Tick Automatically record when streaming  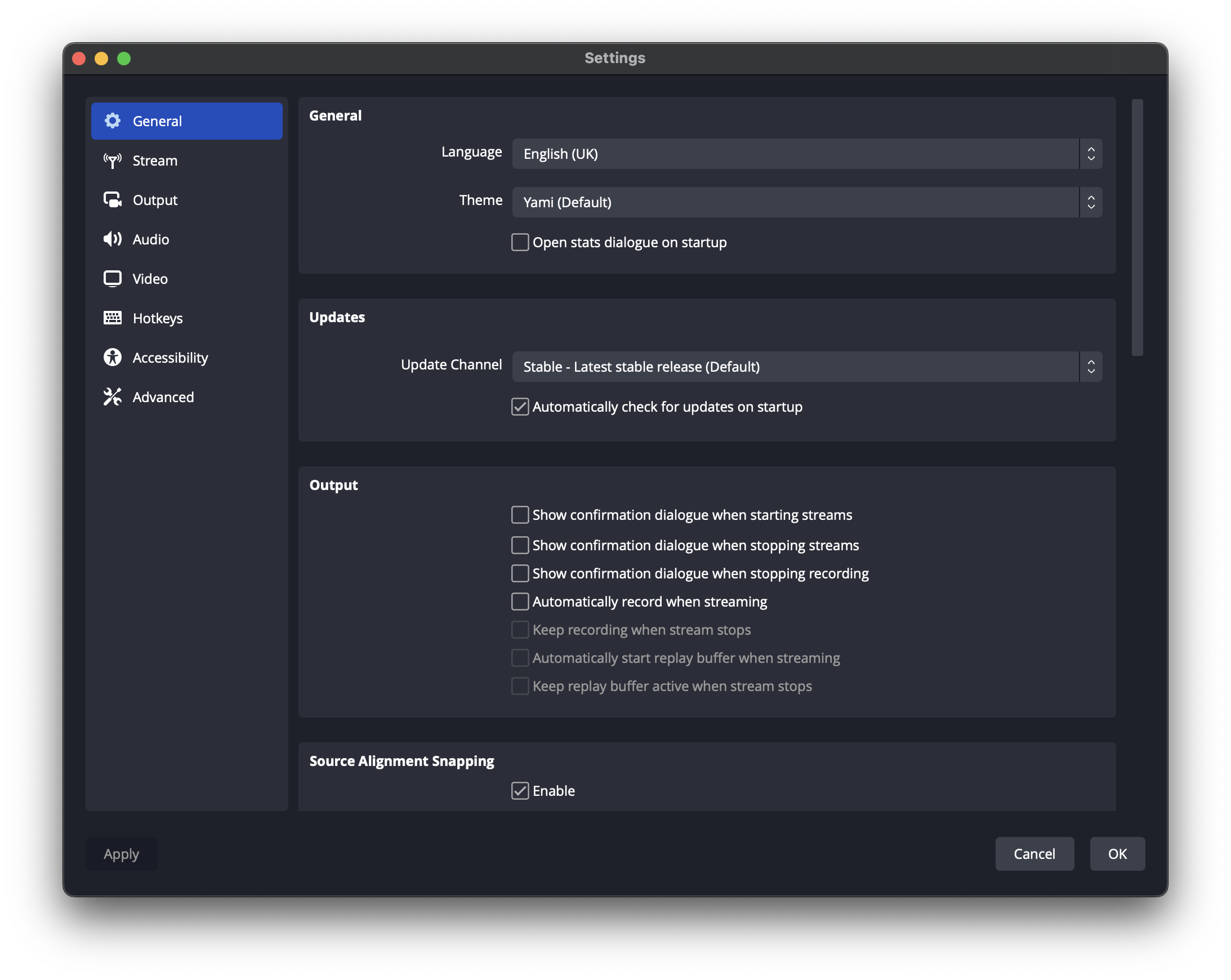(x=520, y=602)
